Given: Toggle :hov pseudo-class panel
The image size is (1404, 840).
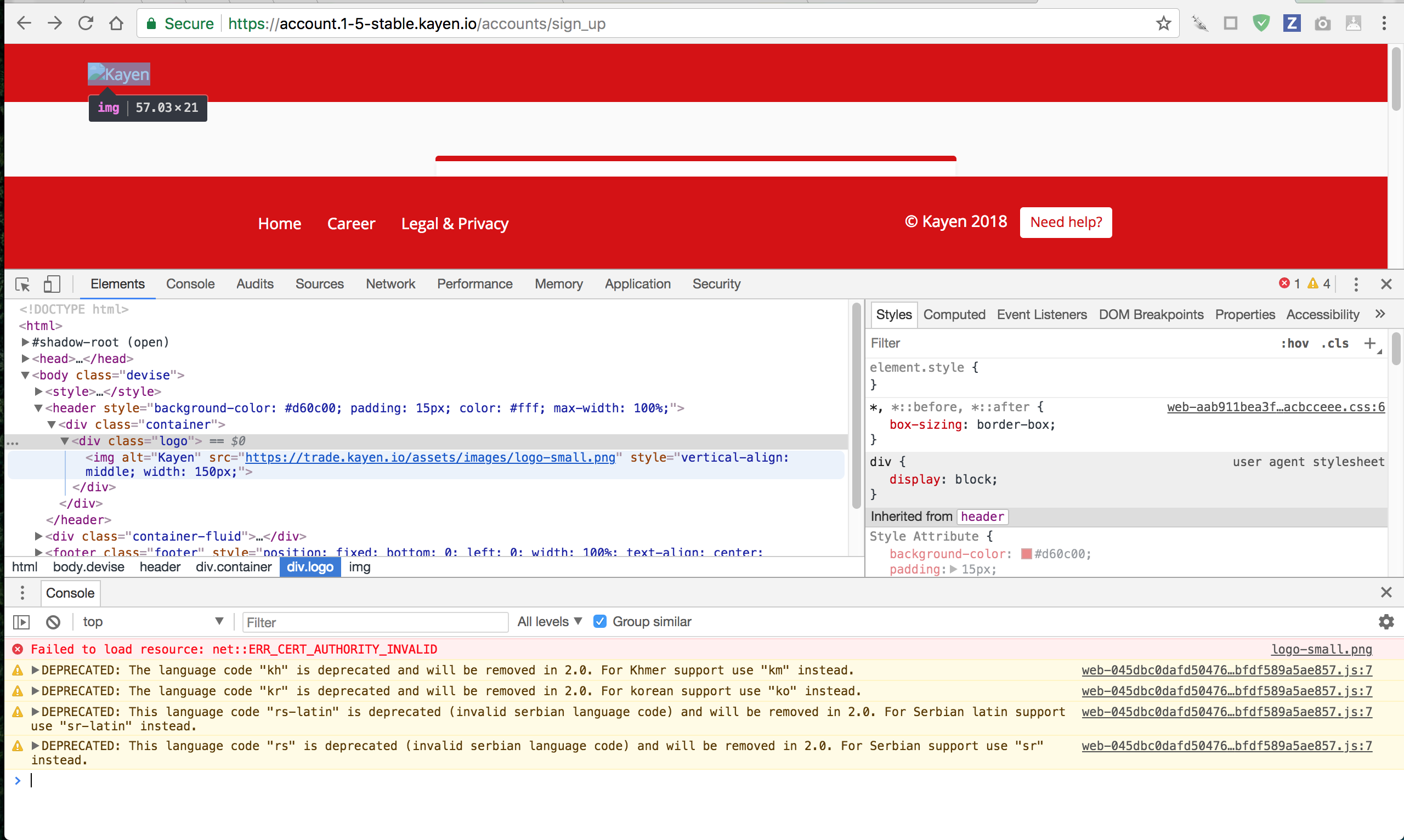Looking at the screenshot, I should point(1296,343).
